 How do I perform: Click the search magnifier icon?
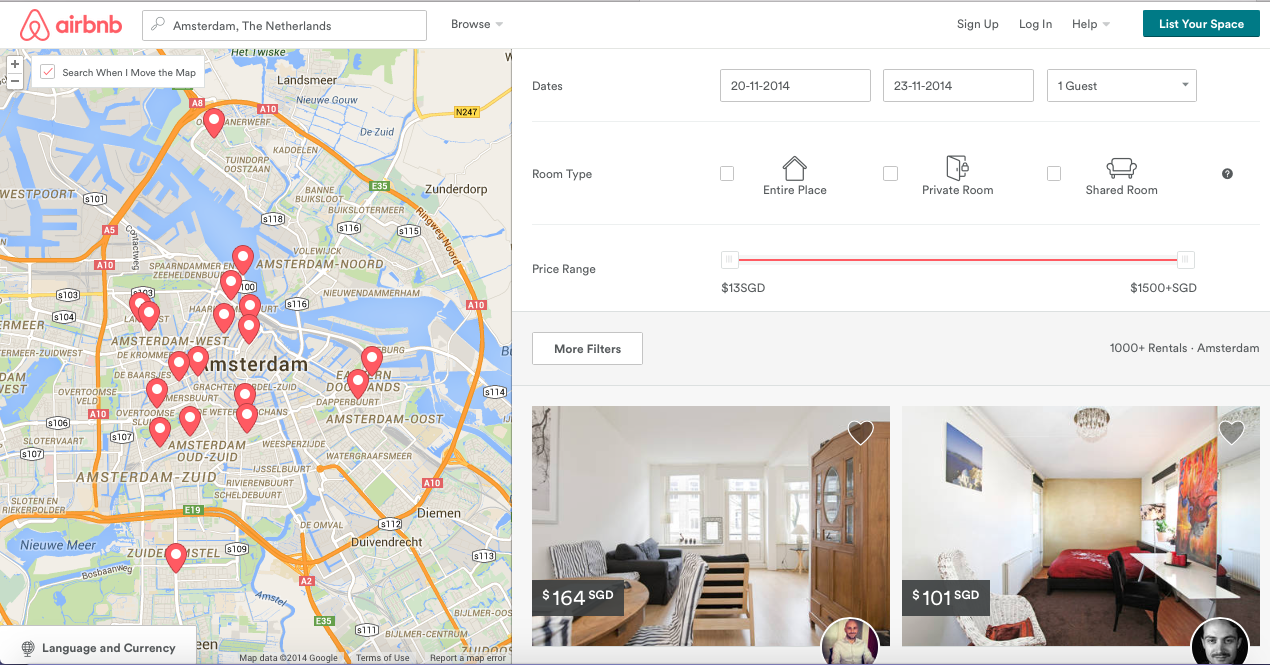click(x=158, y=25)
